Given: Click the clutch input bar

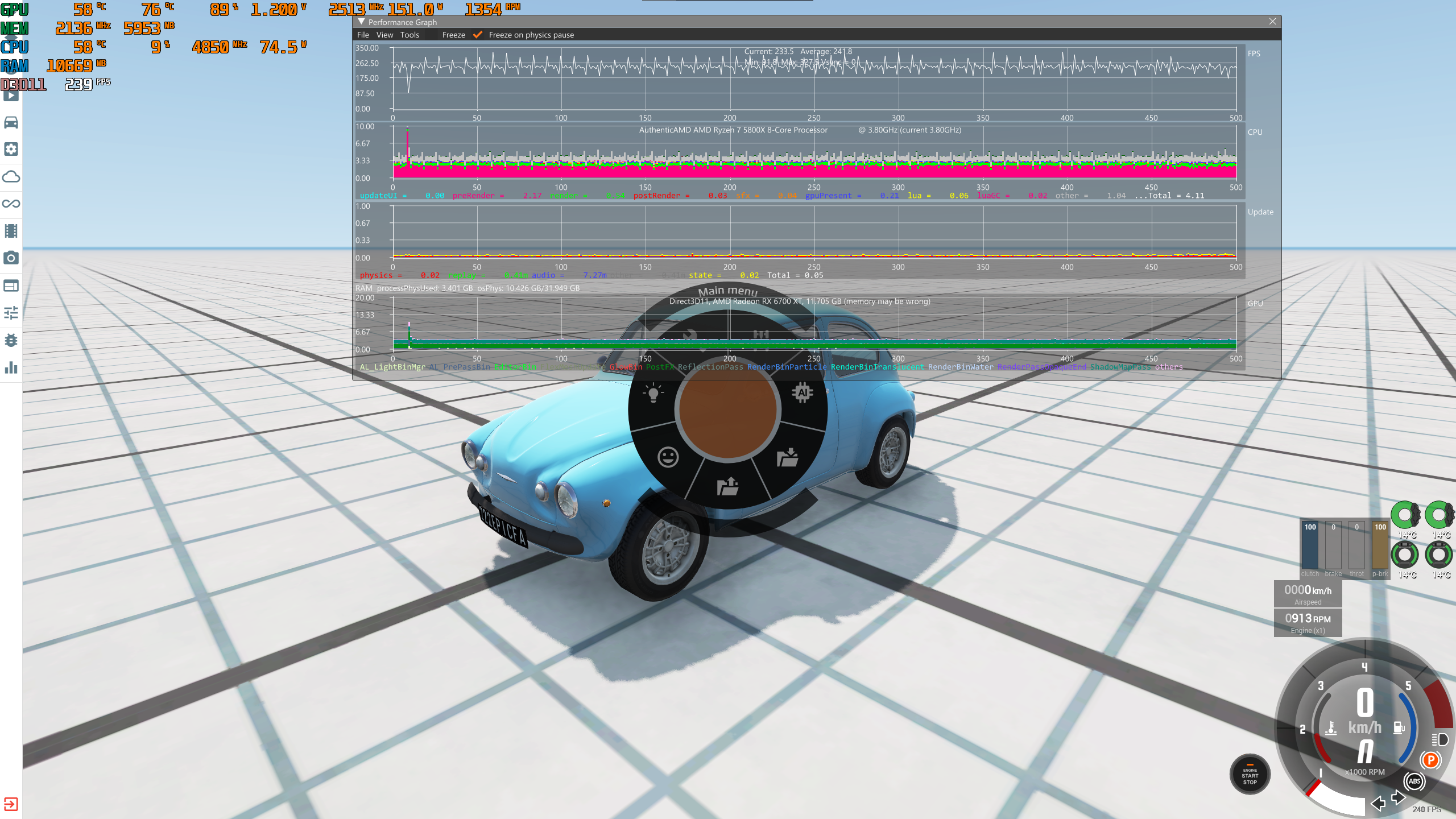Looking at the screenshot, I should pos(1310,546).
